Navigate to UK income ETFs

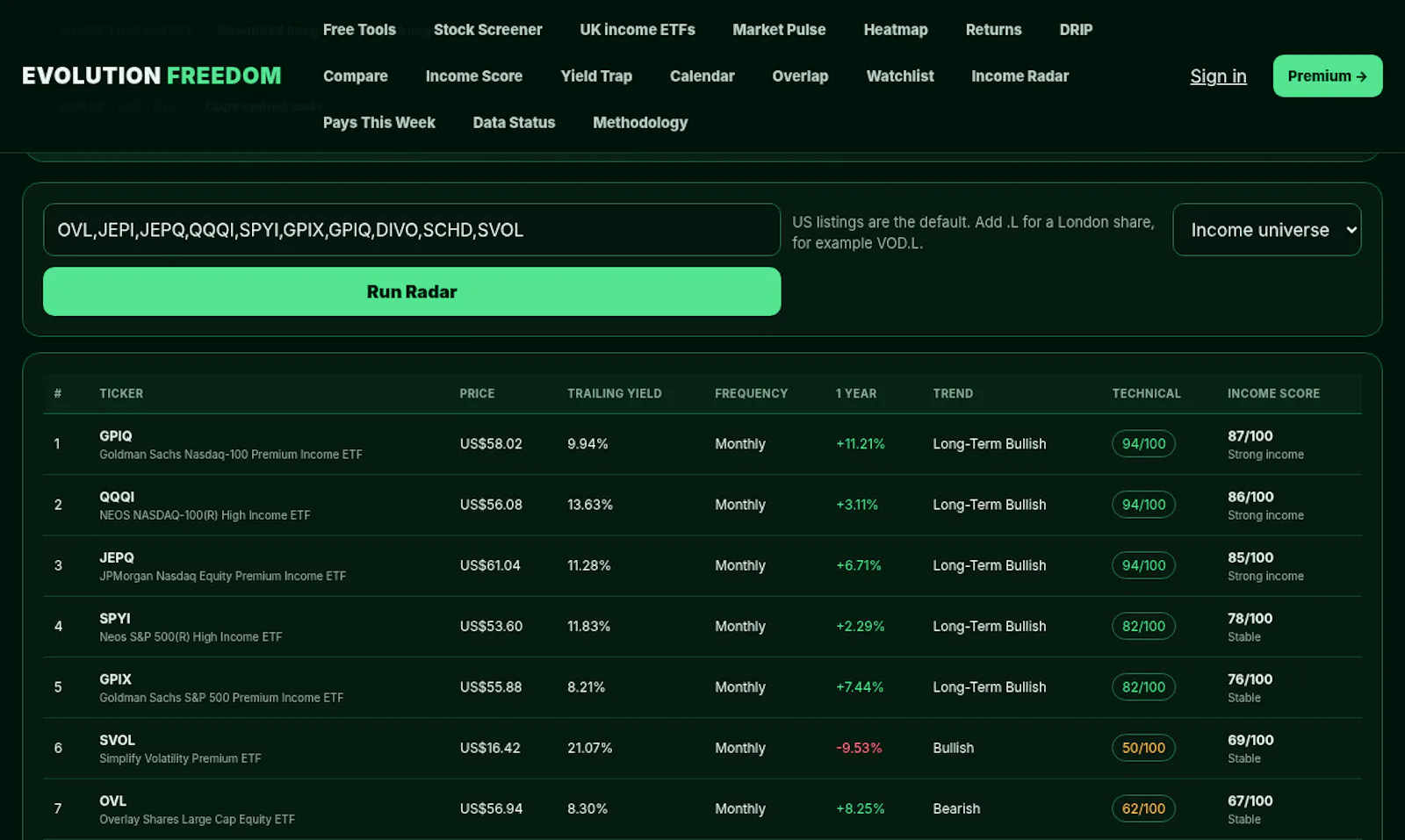click(x=638, y=30)
